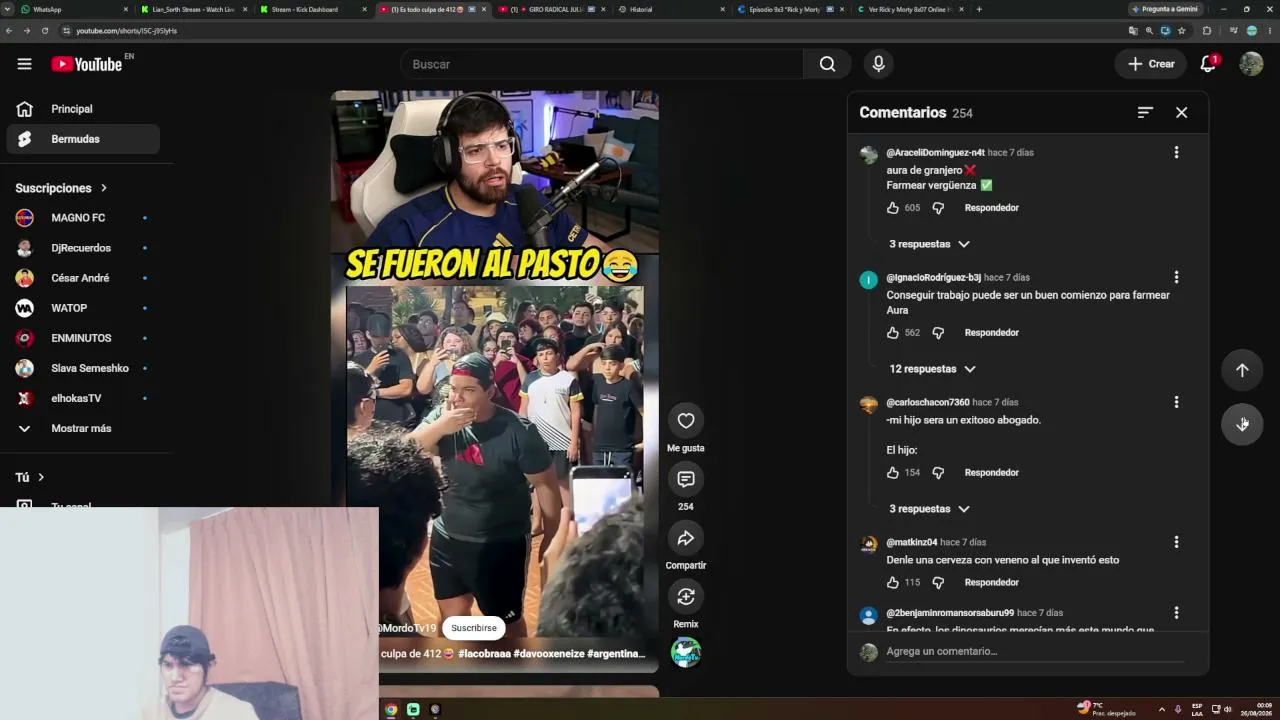This screenshot has width=1280, height=720.
Task: Open MAGNO FC subscription channel
Action: point(83,218)
